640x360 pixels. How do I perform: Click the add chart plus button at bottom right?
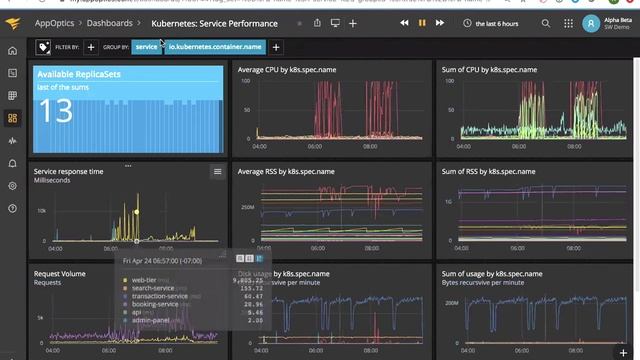tap(623, 353)
